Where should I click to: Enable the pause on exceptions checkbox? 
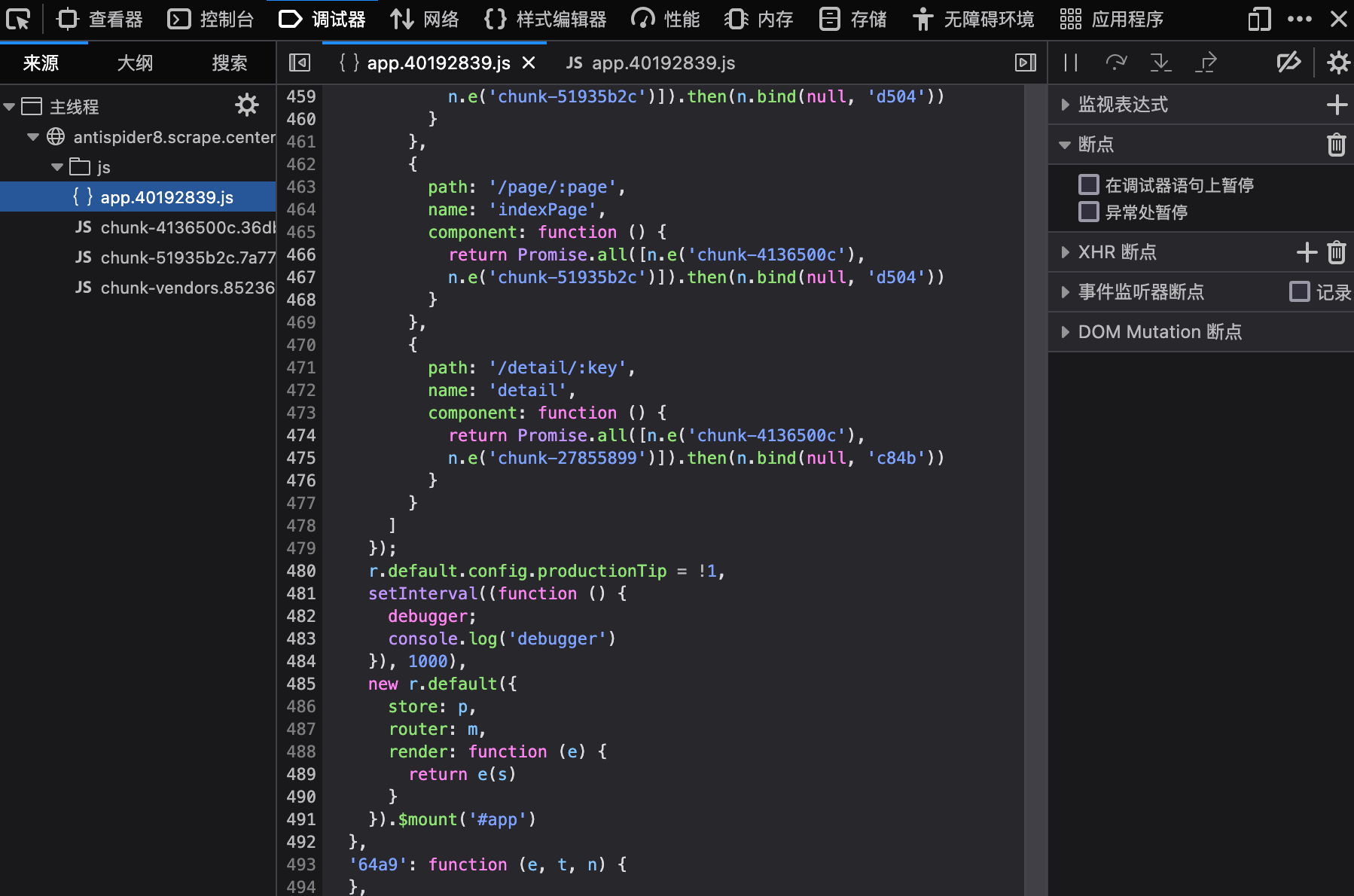[x=1089, y=212]
